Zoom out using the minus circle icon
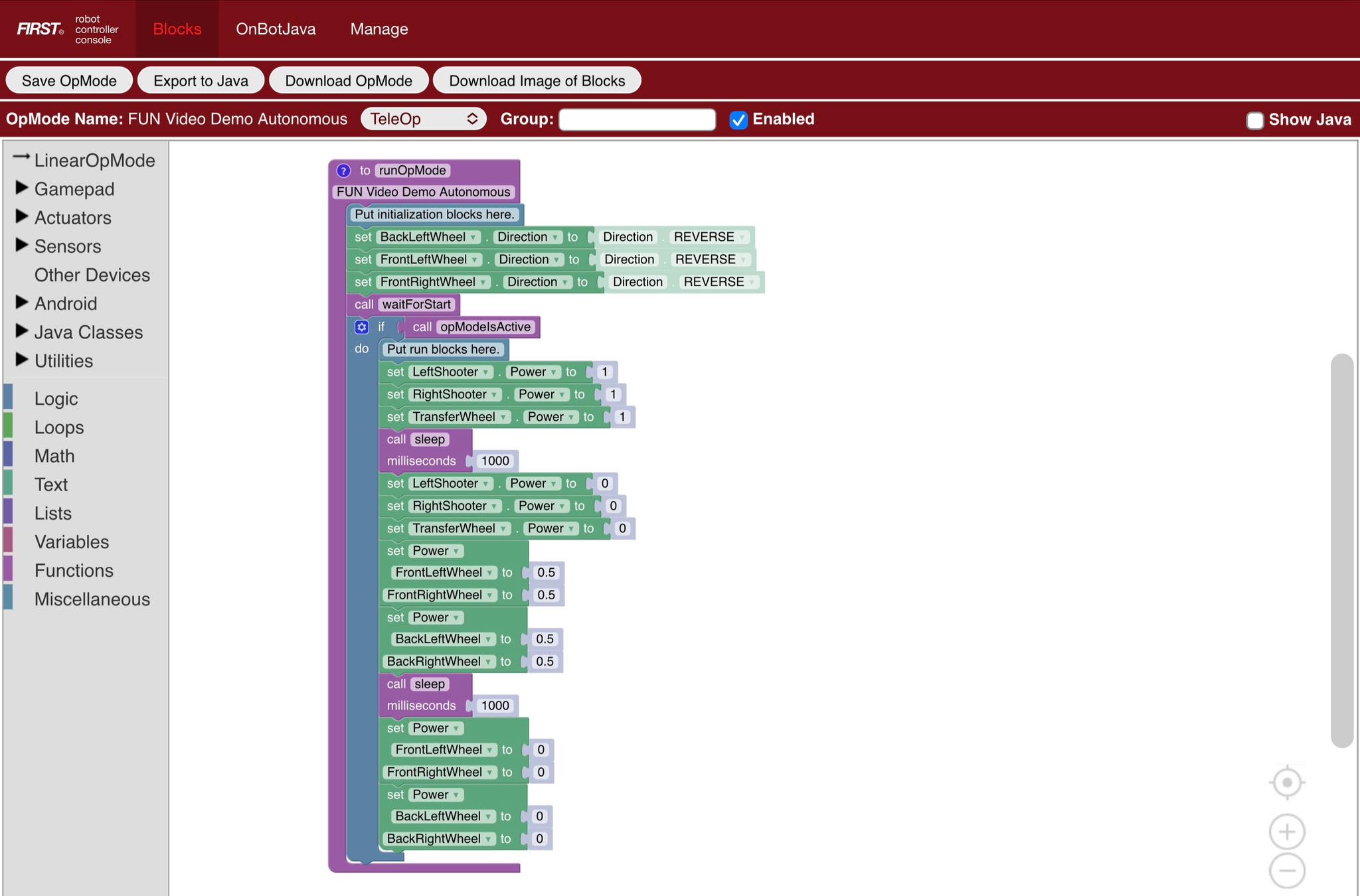 (1287, 871)
